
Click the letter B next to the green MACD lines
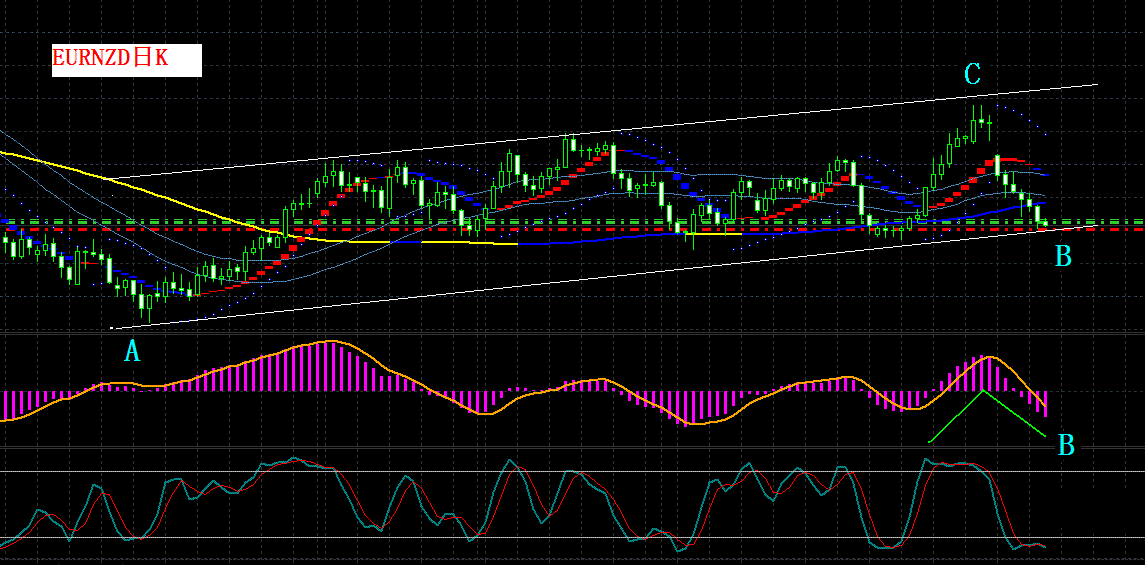[1066, 445]
